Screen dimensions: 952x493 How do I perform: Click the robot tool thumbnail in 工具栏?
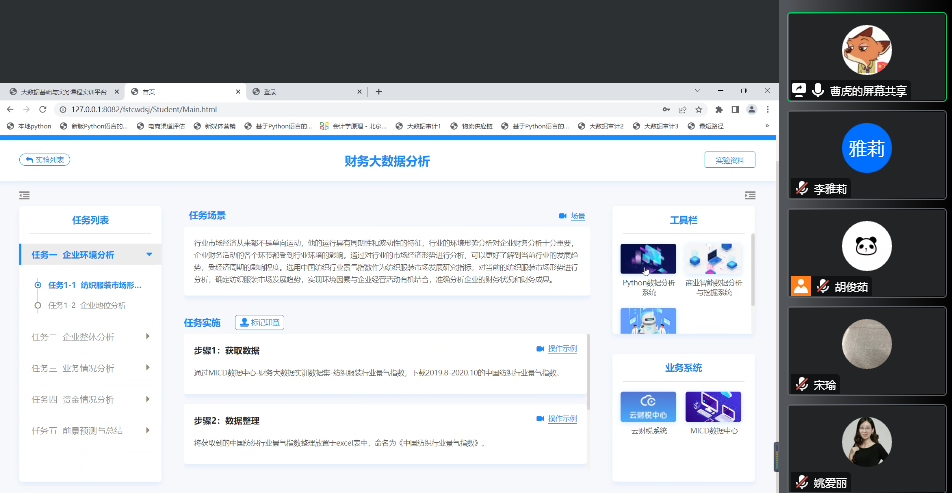point(647,320)
